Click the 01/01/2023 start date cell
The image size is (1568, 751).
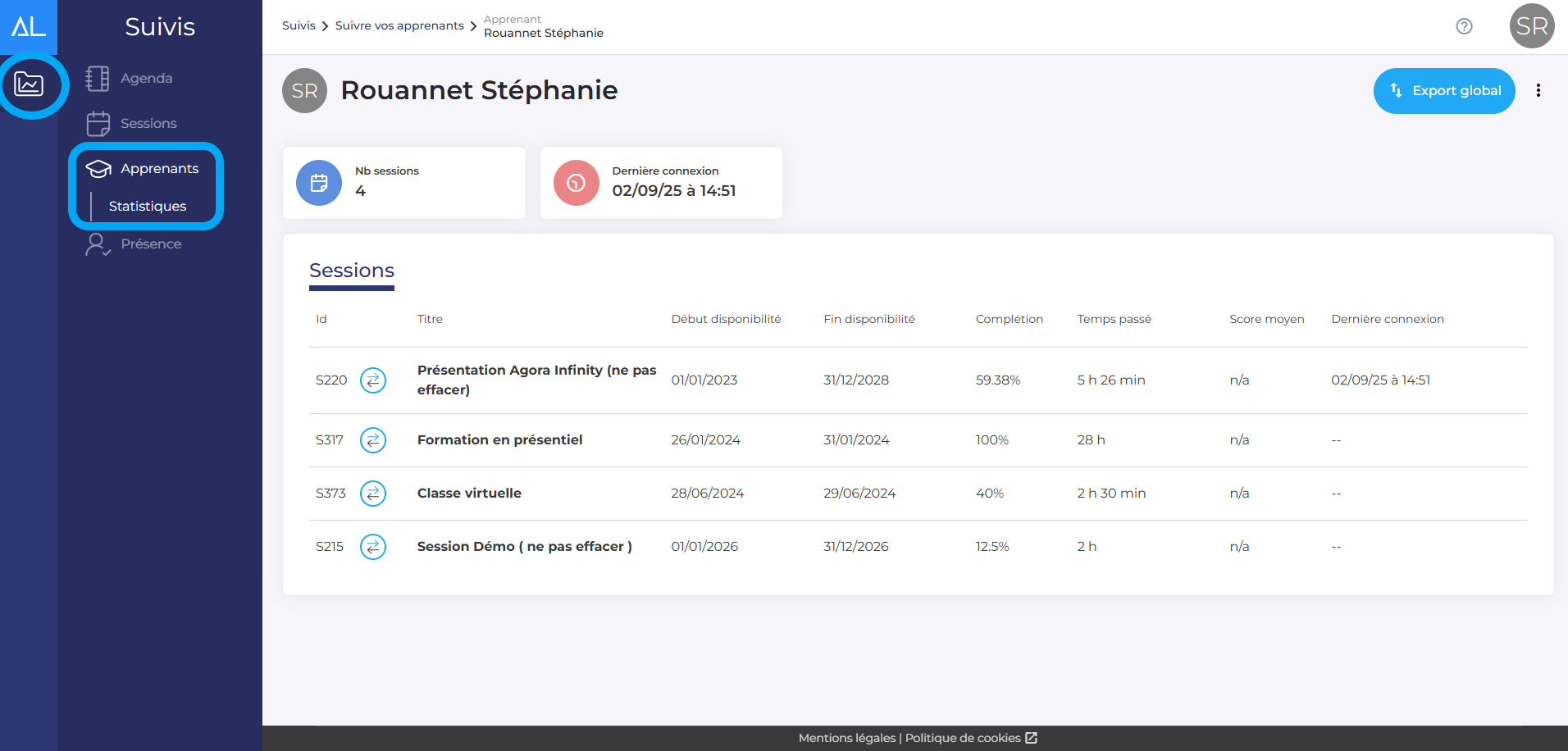[704, 380]
